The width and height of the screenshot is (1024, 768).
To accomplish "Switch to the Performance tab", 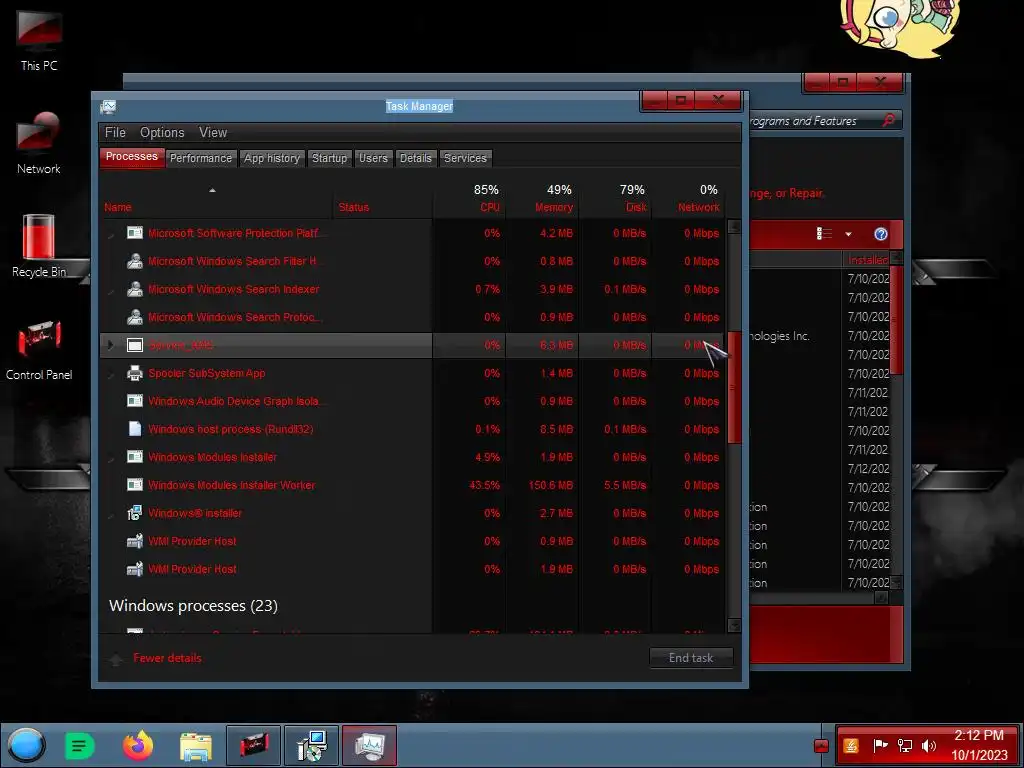I will 200,158.
